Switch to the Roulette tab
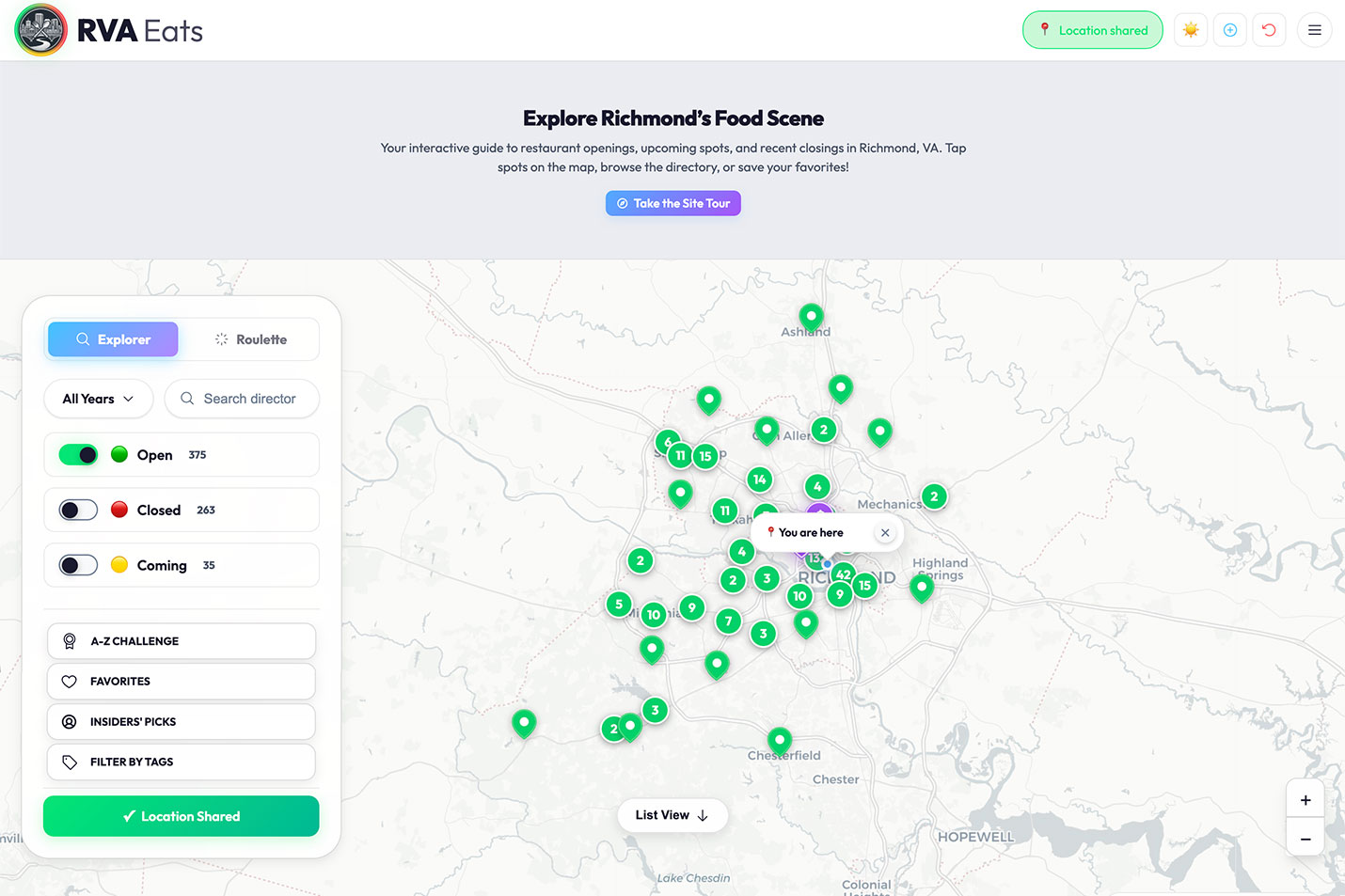The width and height of the screenshot is (1345, 896). [250, 339]
